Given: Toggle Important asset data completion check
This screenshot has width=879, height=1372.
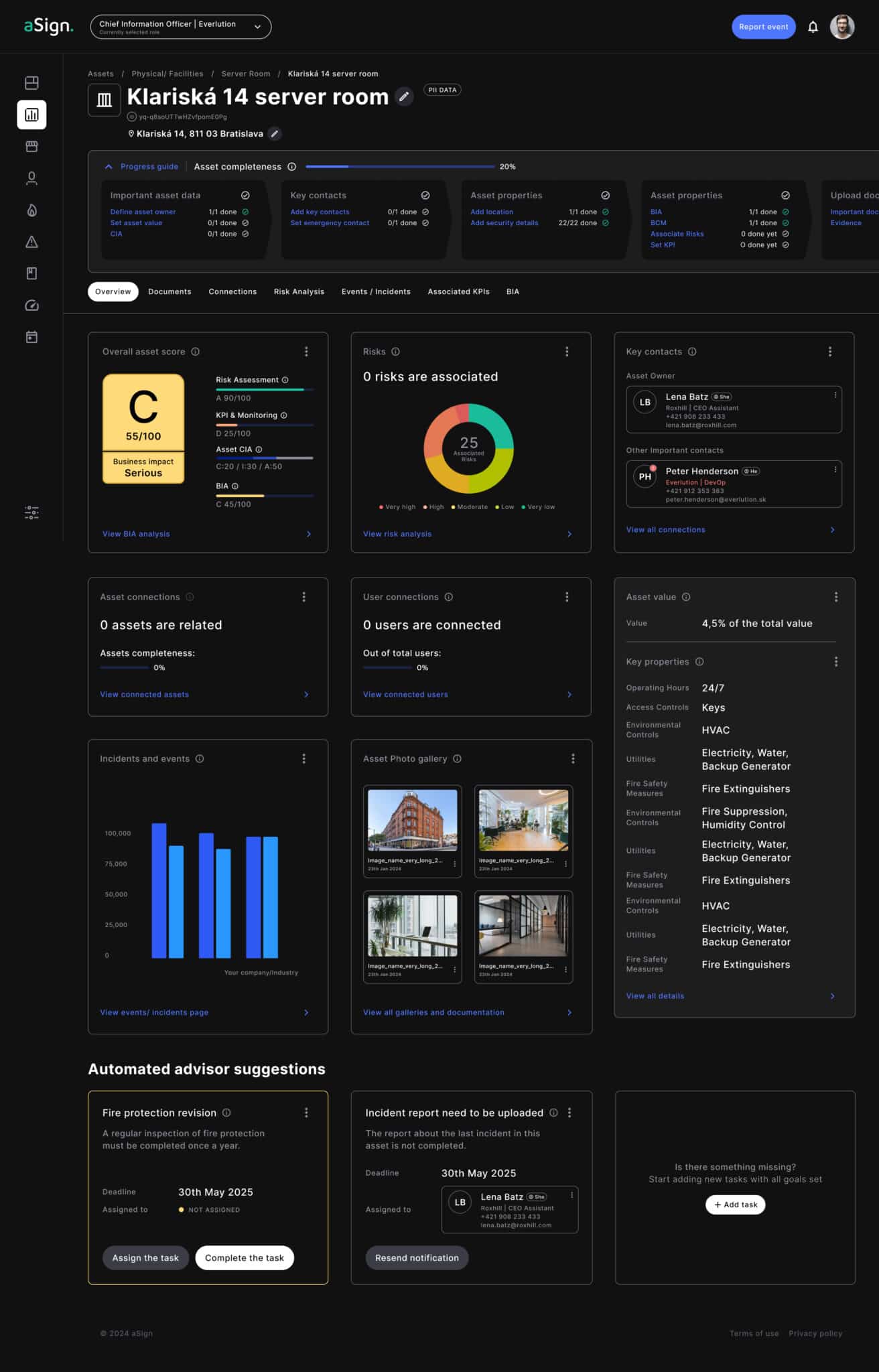Looking at the screenshot, I should 245,196.
